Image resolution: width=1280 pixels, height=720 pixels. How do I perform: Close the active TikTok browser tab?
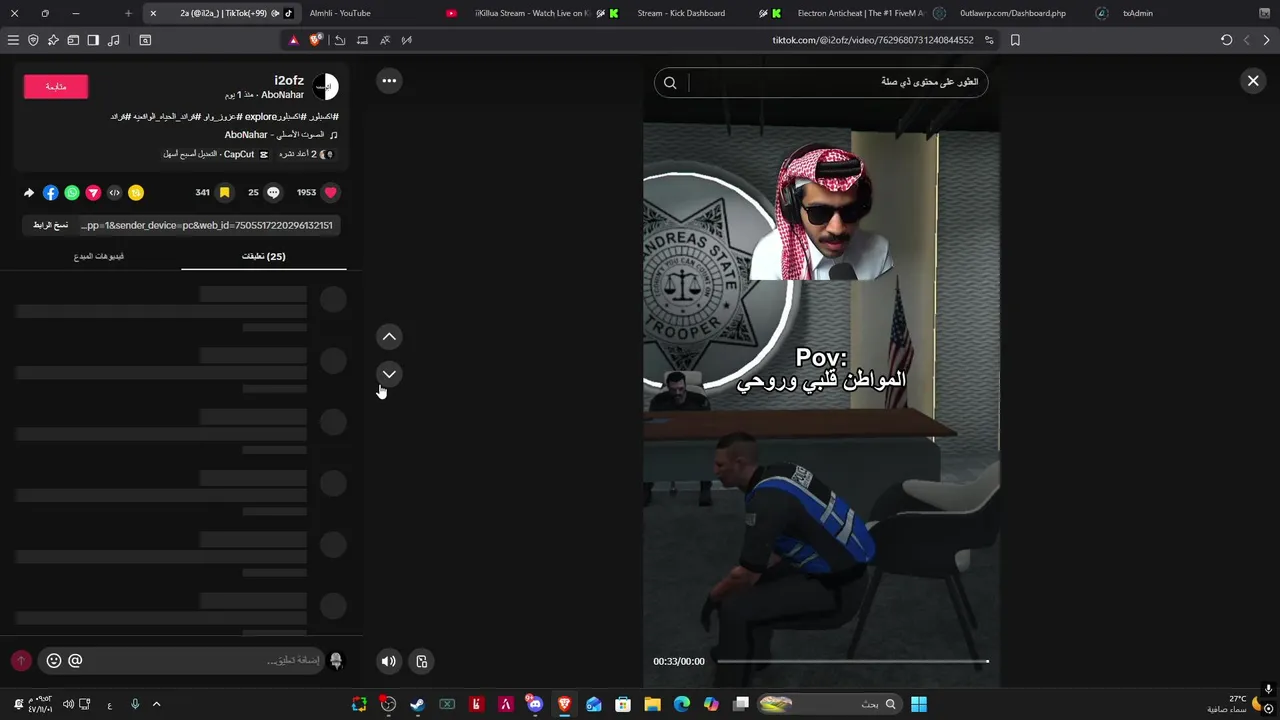pos(153,13)
